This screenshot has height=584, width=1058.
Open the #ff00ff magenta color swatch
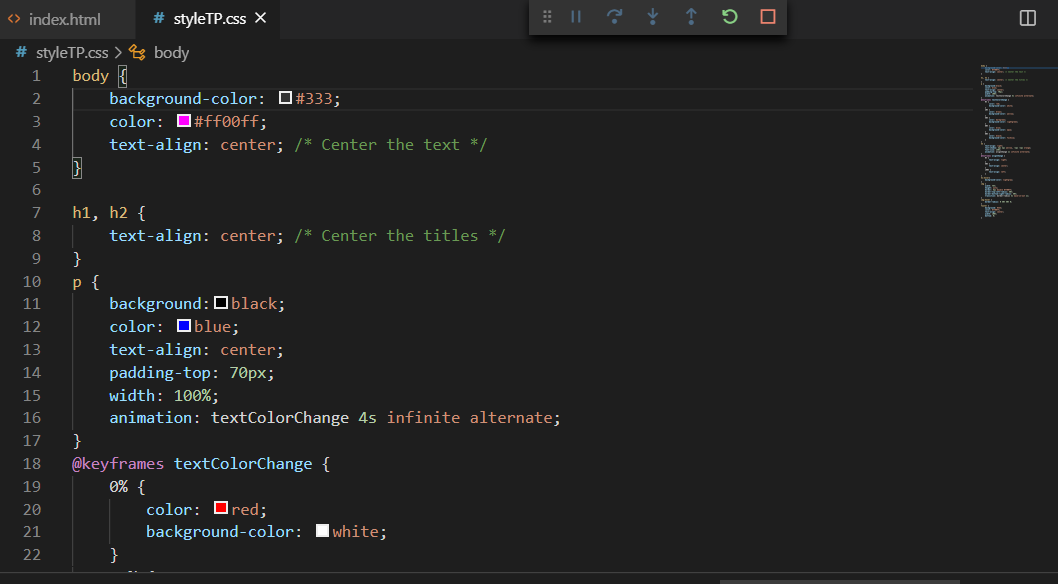(184, 121)
